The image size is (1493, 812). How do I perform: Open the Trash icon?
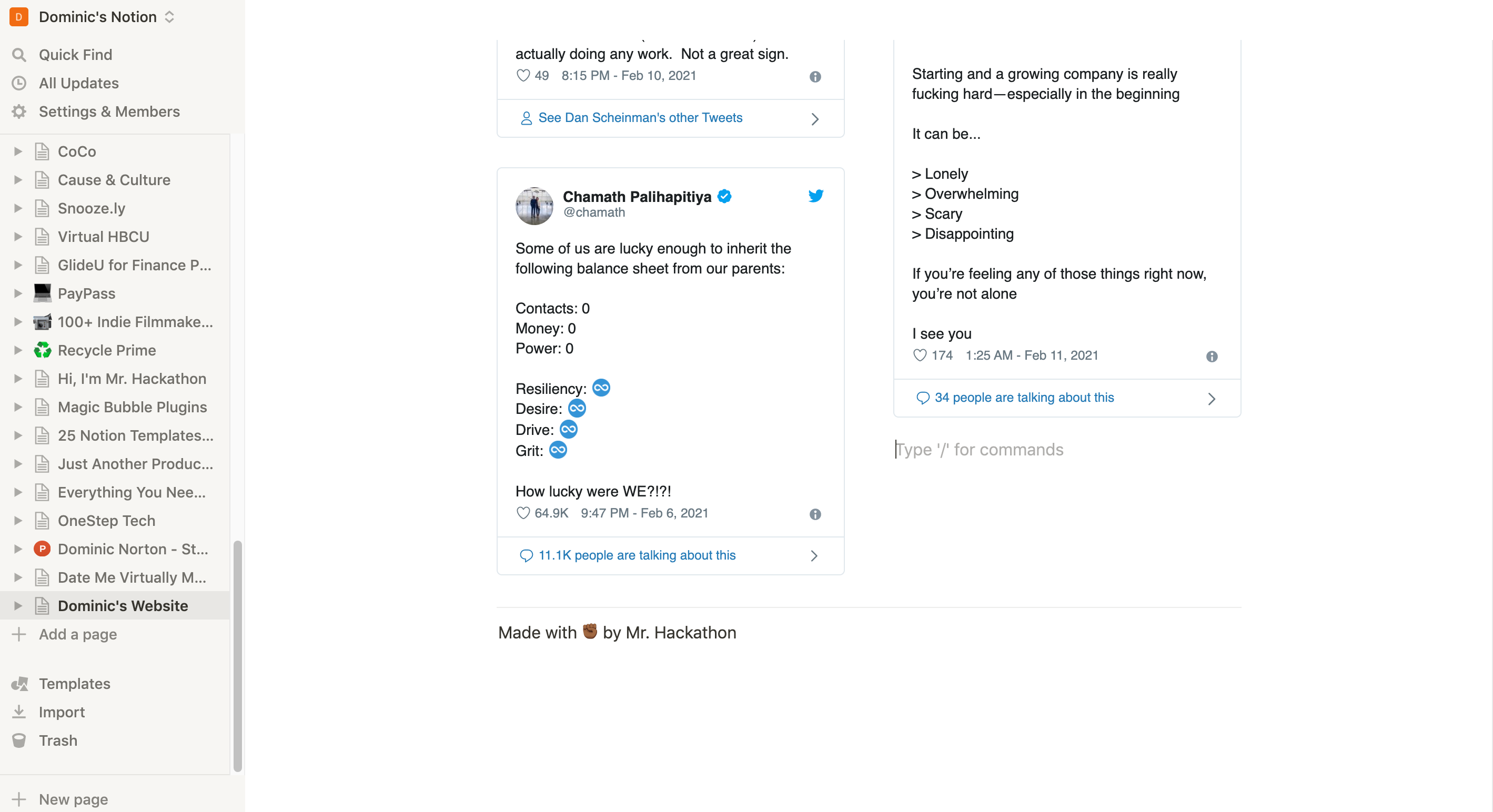19,740
